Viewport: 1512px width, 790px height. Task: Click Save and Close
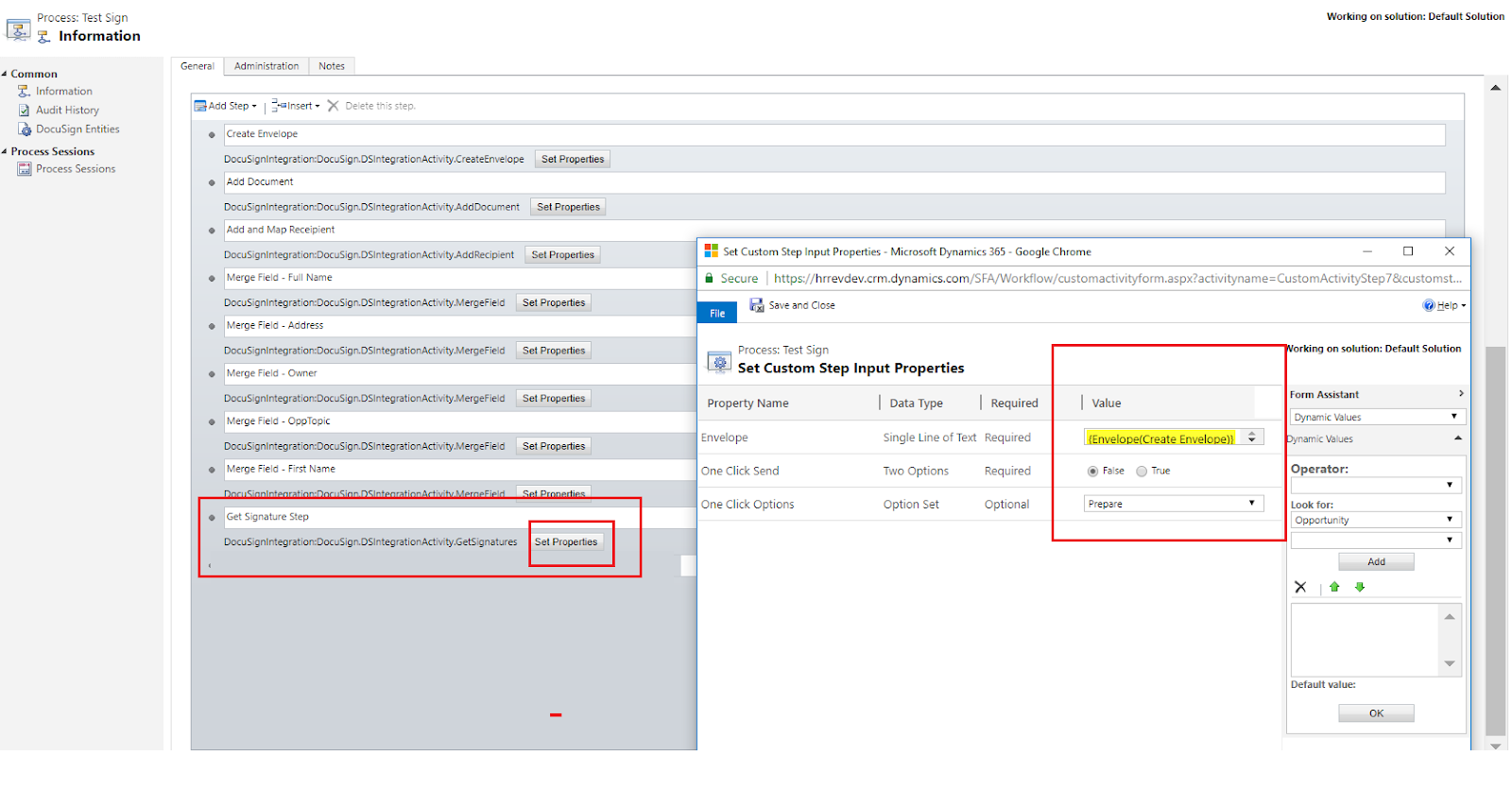point(792,305)
